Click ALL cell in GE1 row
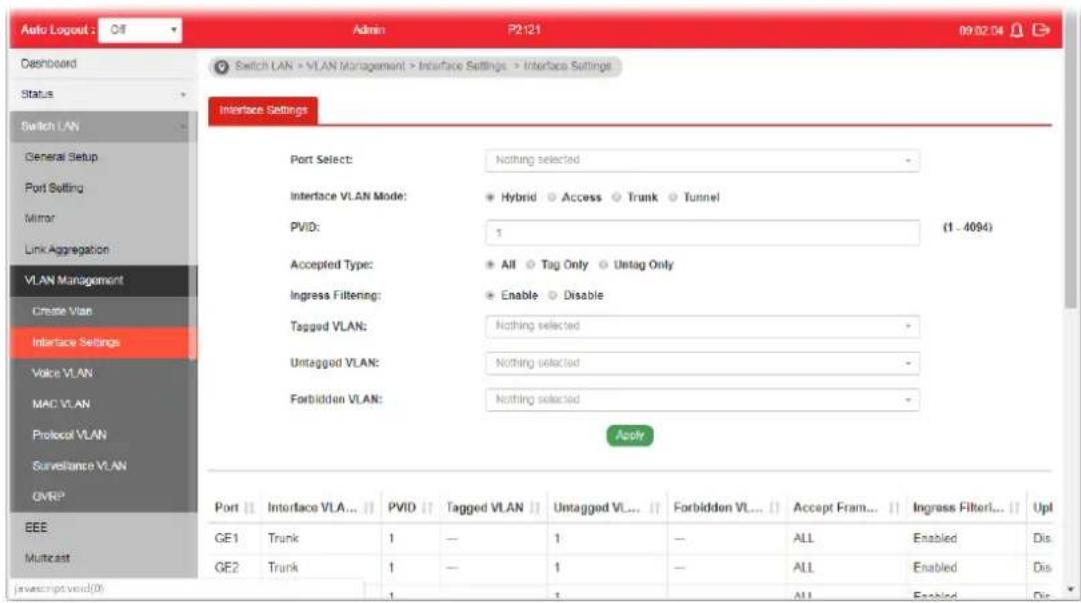Screen dimensions: 1081x603 click(x=803, y=538)
